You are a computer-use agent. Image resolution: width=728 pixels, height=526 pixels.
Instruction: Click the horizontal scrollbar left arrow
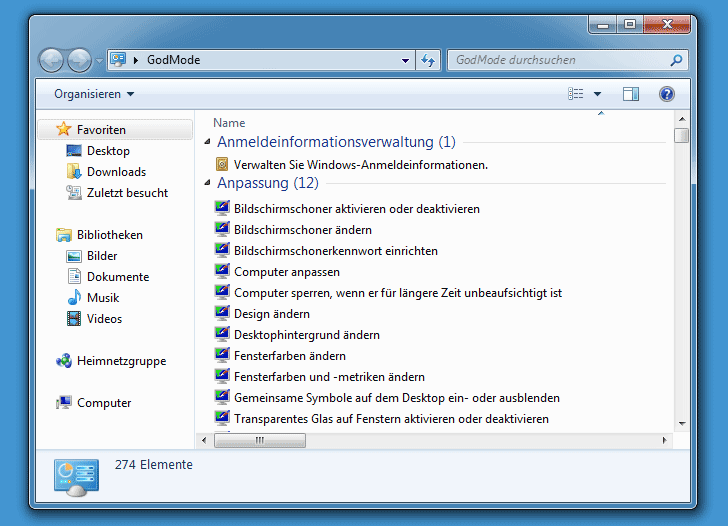coord(204,440)
